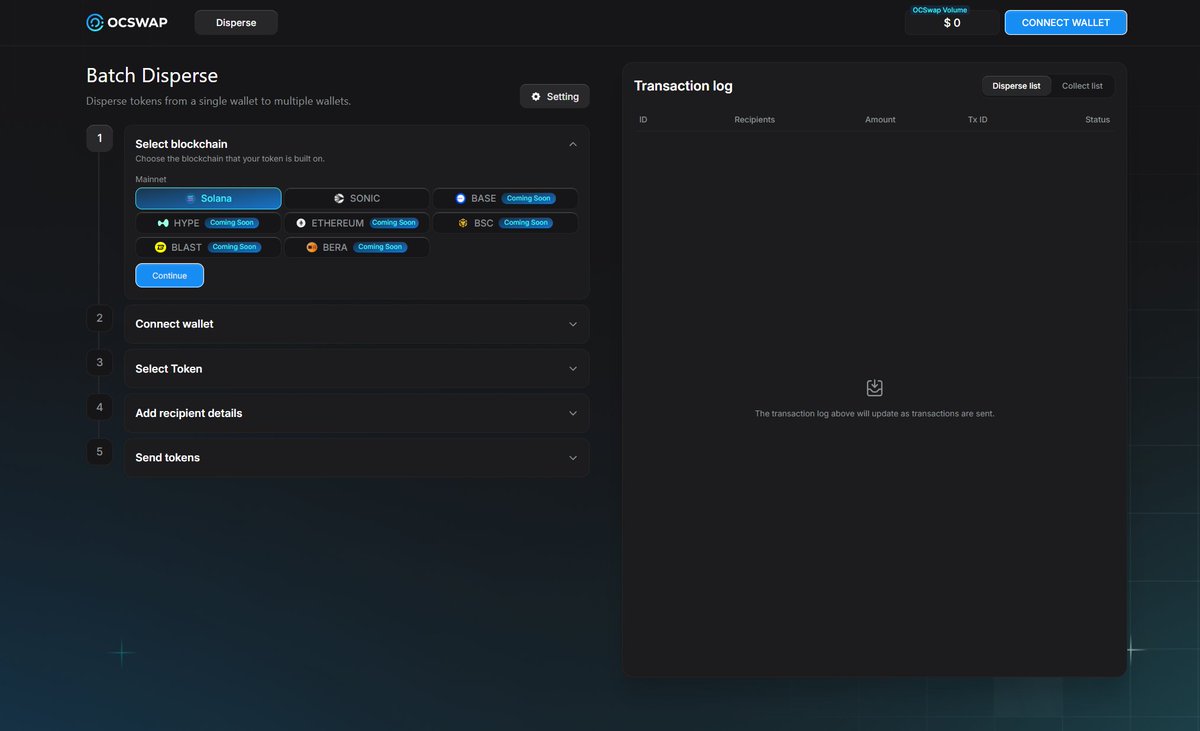Image resolution: width=1200 pixels, height=731 pixels.
Task: Click the Mainnet label
Action: (x=150, y=179)
